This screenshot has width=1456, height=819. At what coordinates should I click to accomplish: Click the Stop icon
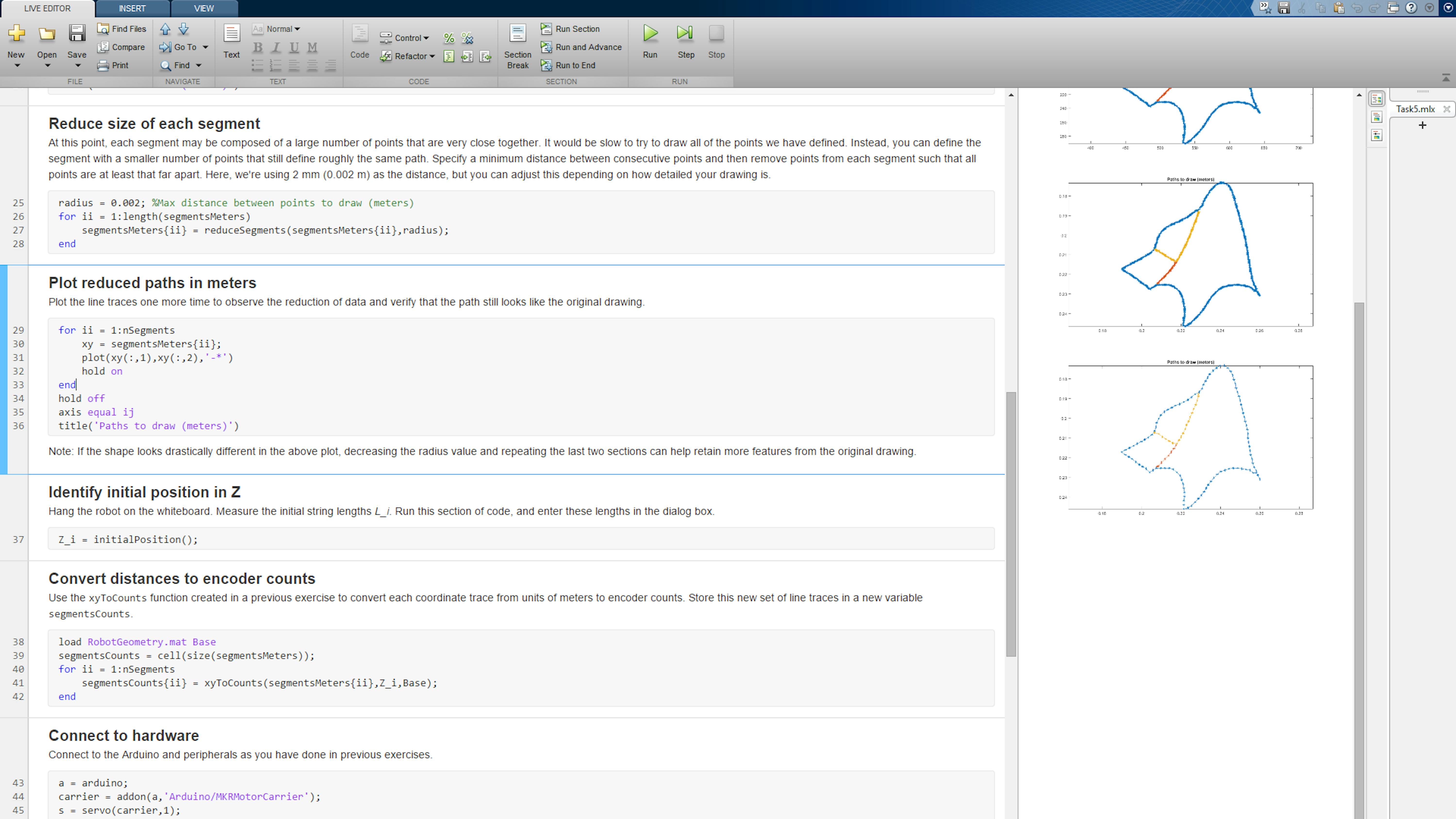coord(716,33)
